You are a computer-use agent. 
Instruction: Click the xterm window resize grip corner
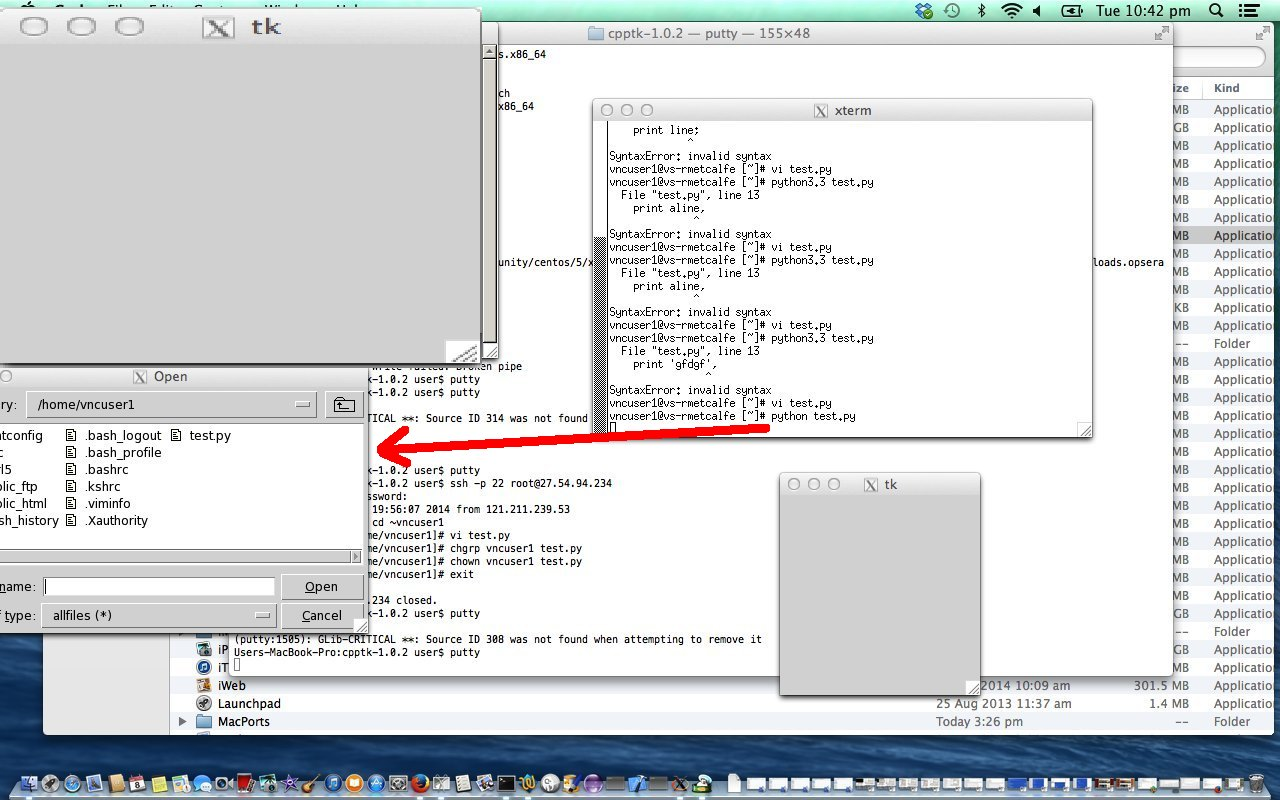(1084, 430)
